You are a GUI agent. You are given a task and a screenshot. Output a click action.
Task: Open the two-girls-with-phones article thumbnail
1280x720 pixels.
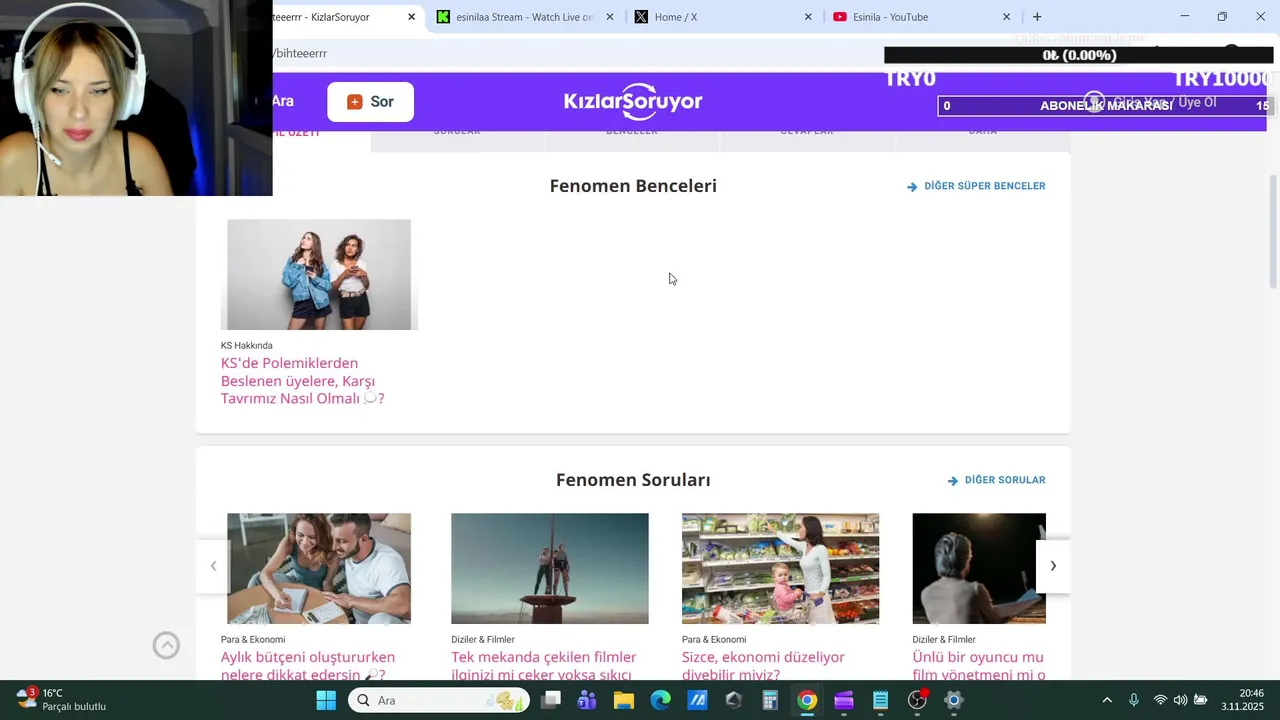[x=319, y=274]
